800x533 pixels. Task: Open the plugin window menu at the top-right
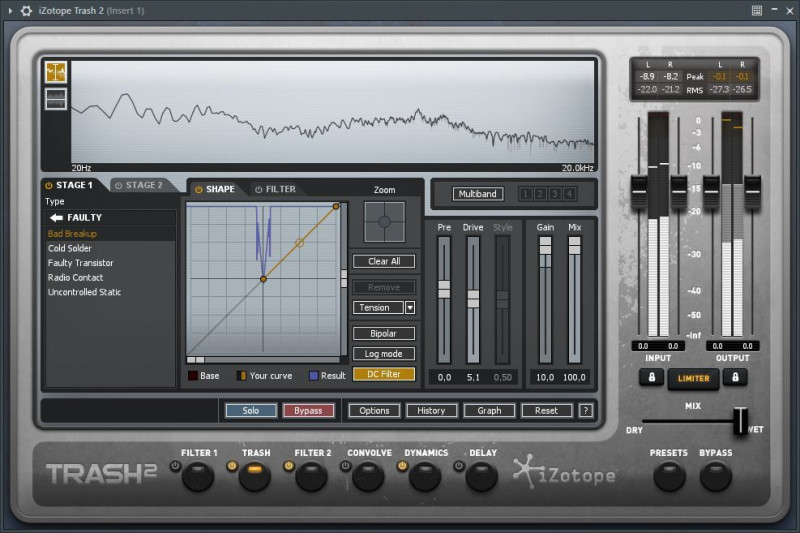pos(757,10)
